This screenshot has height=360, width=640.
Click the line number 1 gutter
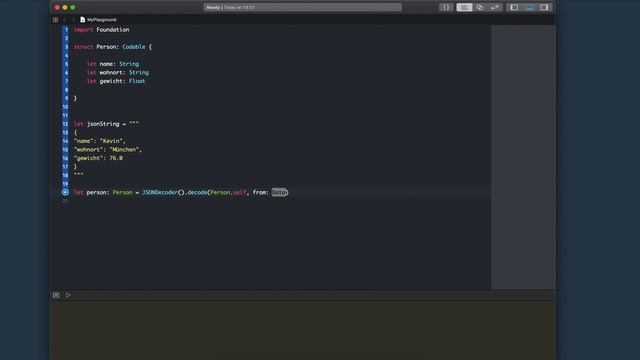(x=66, y=30)
